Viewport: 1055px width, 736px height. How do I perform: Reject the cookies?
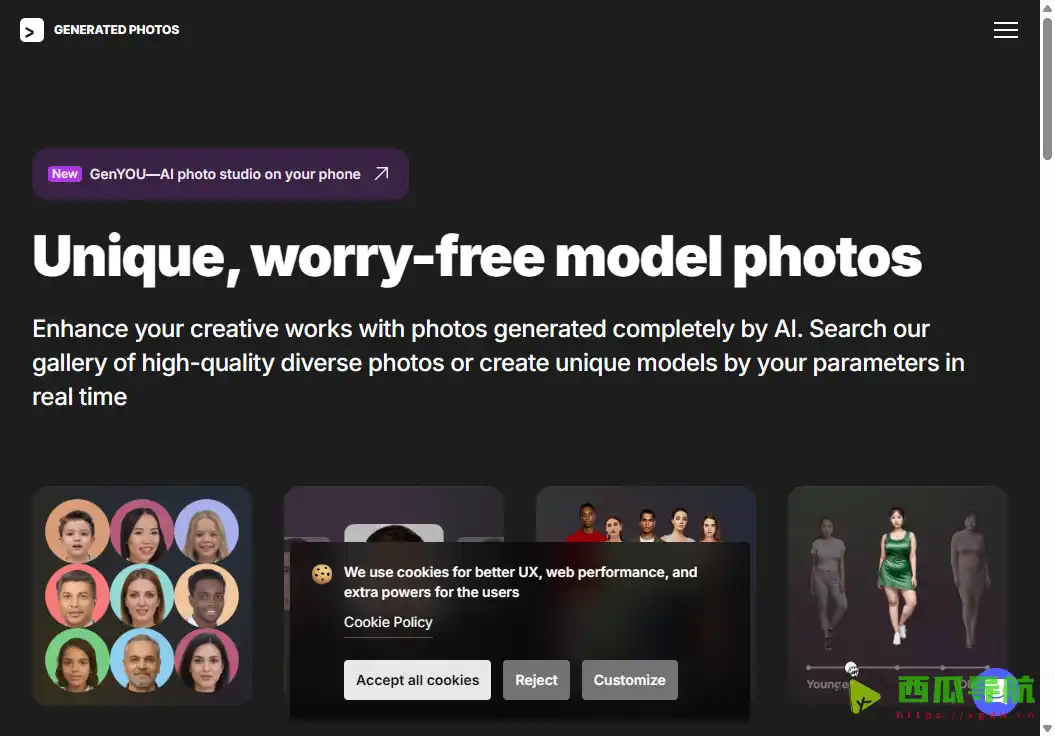tap(536, 680)
